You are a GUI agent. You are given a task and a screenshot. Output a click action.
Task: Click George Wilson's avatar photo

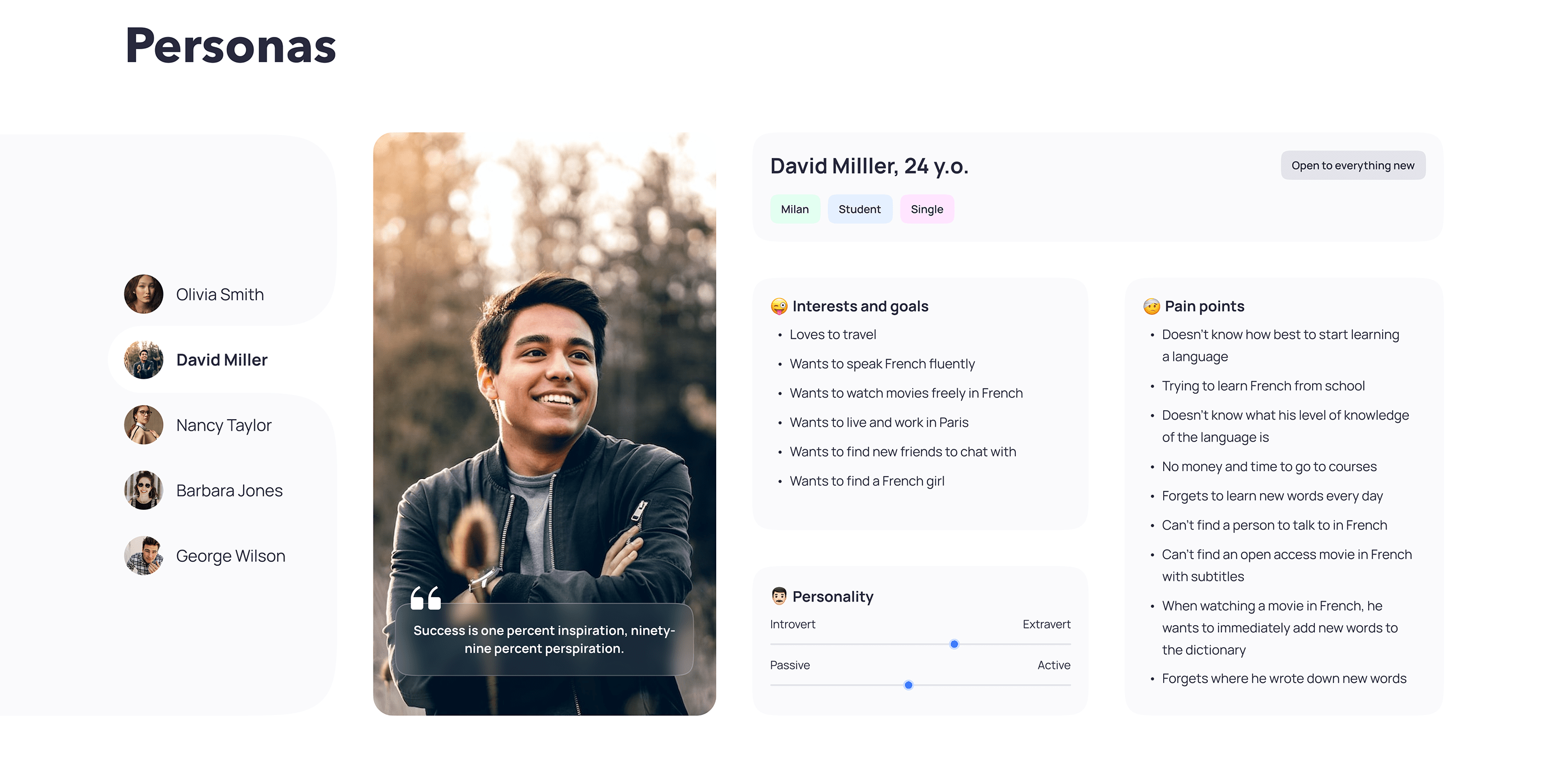(144, 555)
